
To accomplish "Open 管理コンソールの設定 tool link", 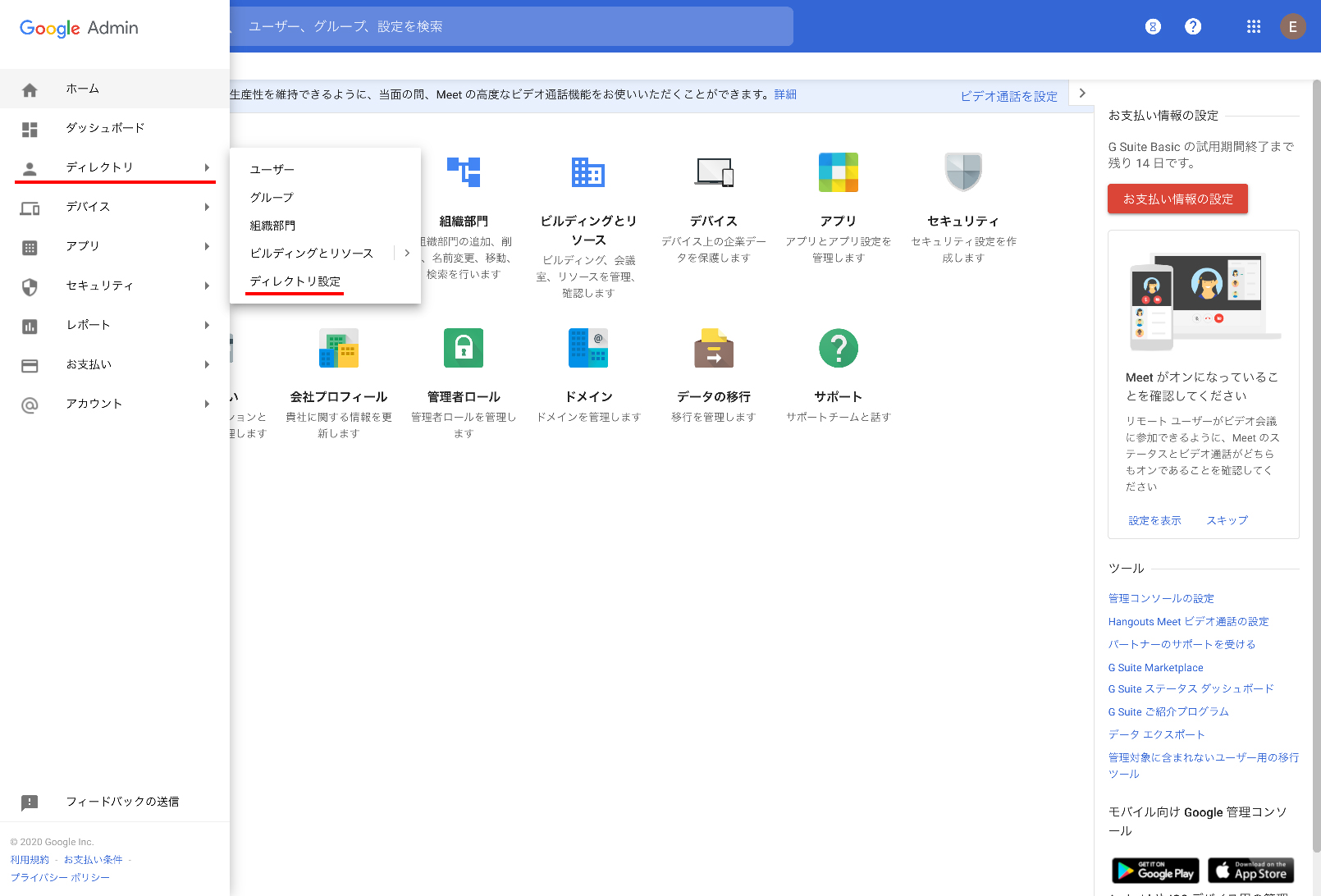I will click(x=1161, y=598).
